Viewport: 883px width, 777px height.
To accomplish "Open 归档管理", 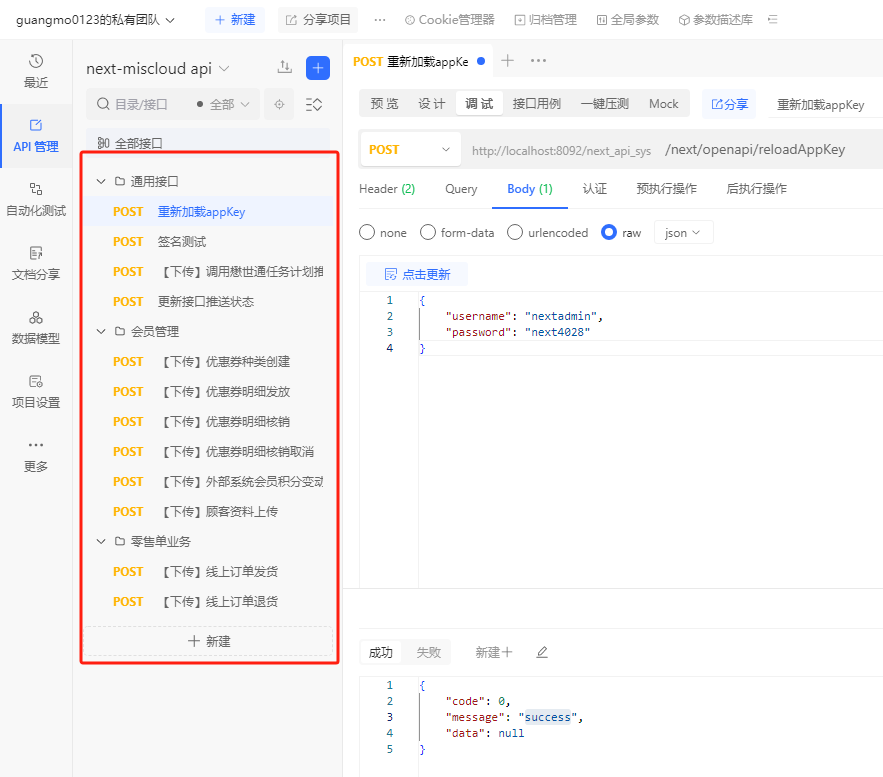I will click(x=545, y=20).
